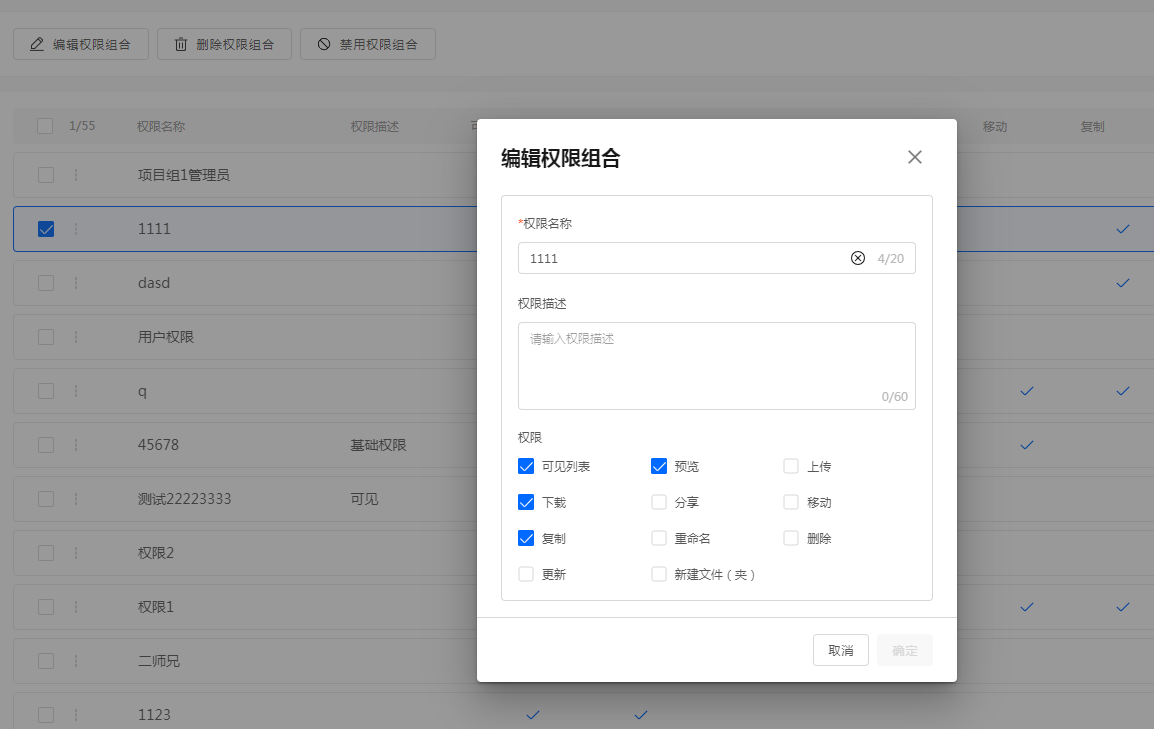
Task: Click the 删除权限组合 toolbar button
Action: 224,44
